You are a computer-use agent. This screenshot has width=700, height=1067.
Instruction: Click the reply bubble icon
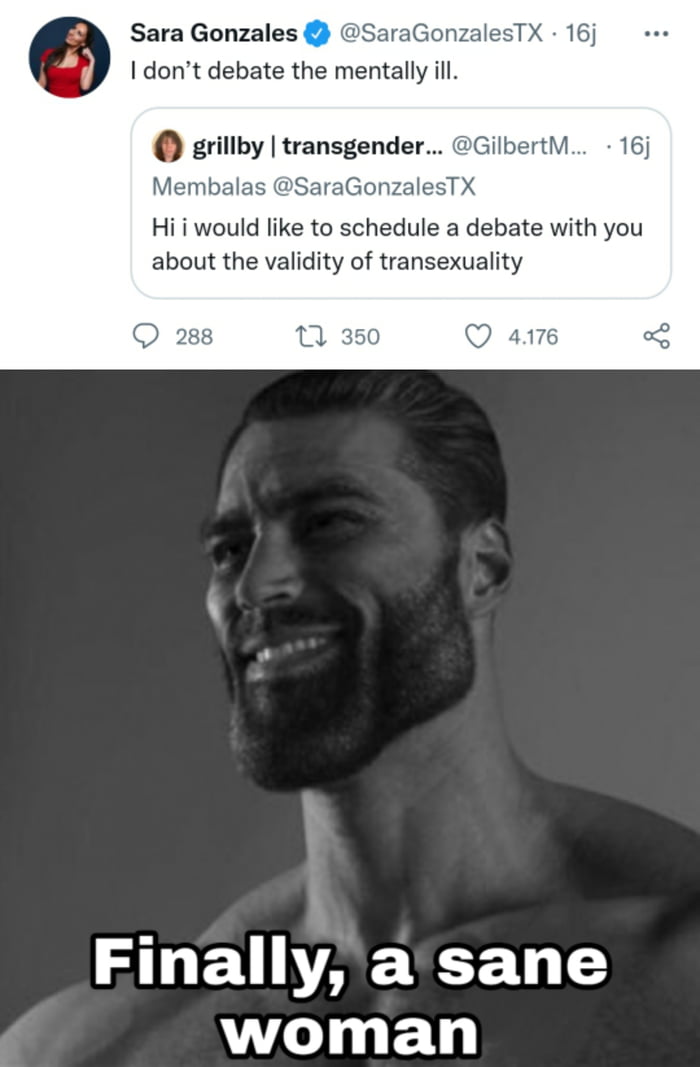(x=146, y=336)
